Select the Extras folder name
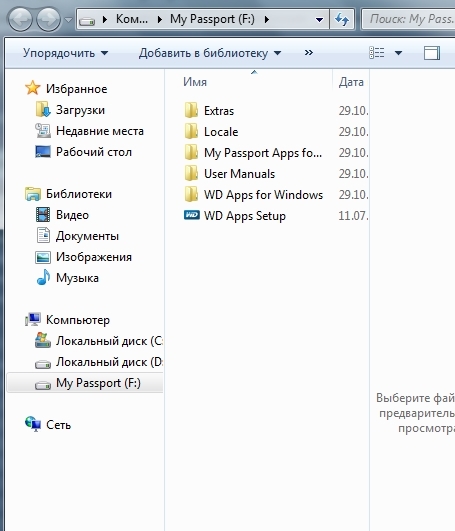The height and width of the screenshot is (531, 455). pos(219,111)
